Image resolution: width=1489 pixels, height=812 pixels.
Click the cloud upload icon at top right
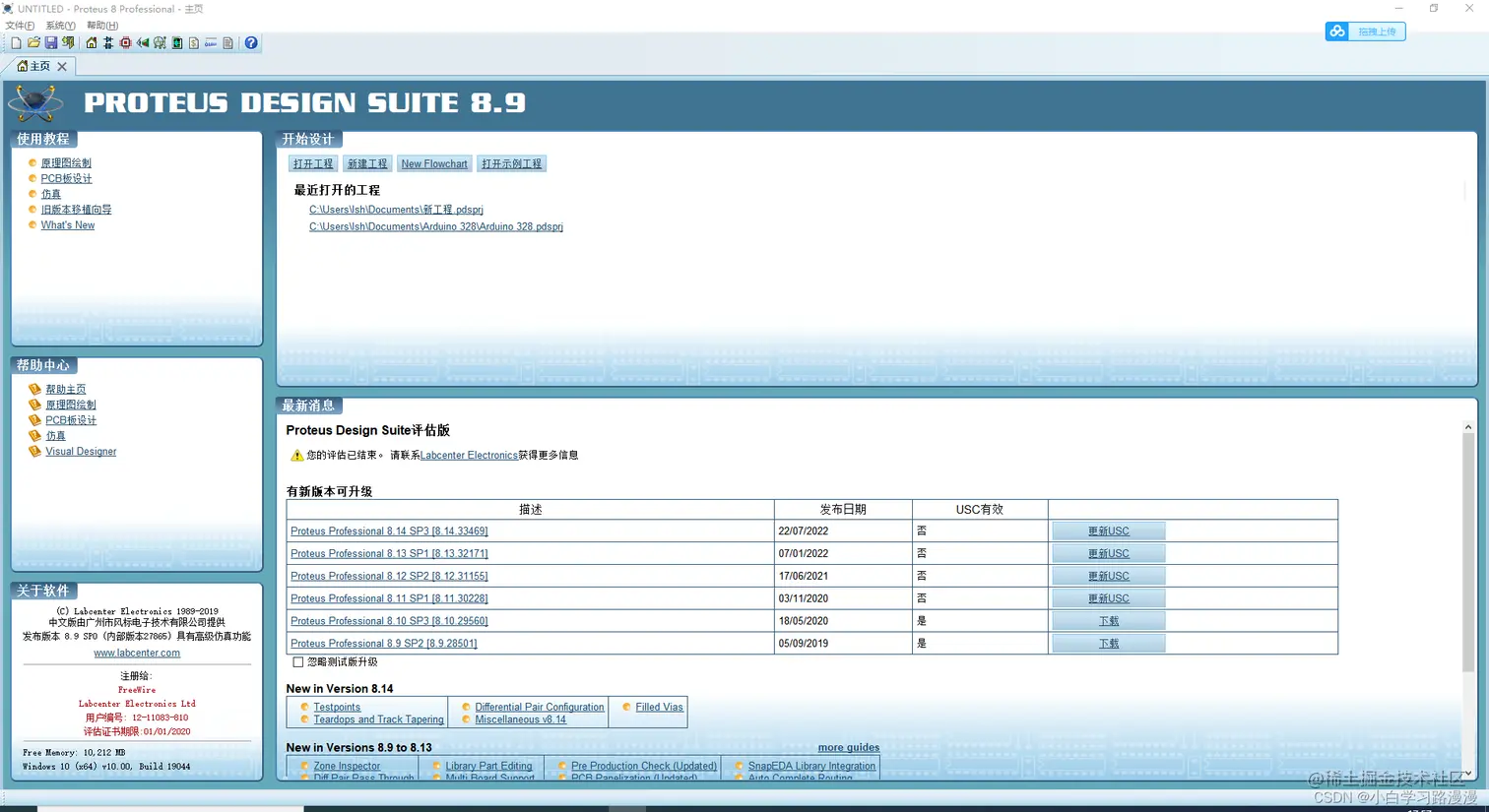pos(1337,31)
